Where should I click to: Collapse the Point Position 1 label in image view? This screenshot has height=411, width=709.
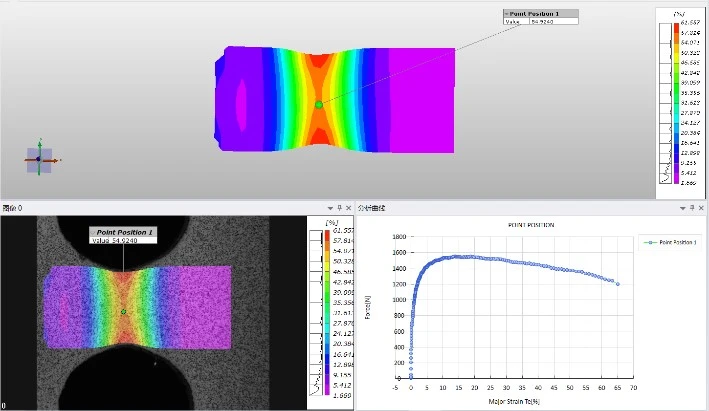click(94, 232)
